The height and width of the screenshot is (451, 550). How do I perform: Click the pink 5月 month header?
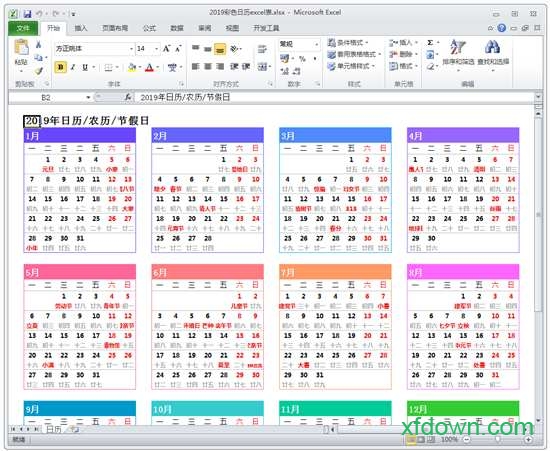tap(80, 272)
